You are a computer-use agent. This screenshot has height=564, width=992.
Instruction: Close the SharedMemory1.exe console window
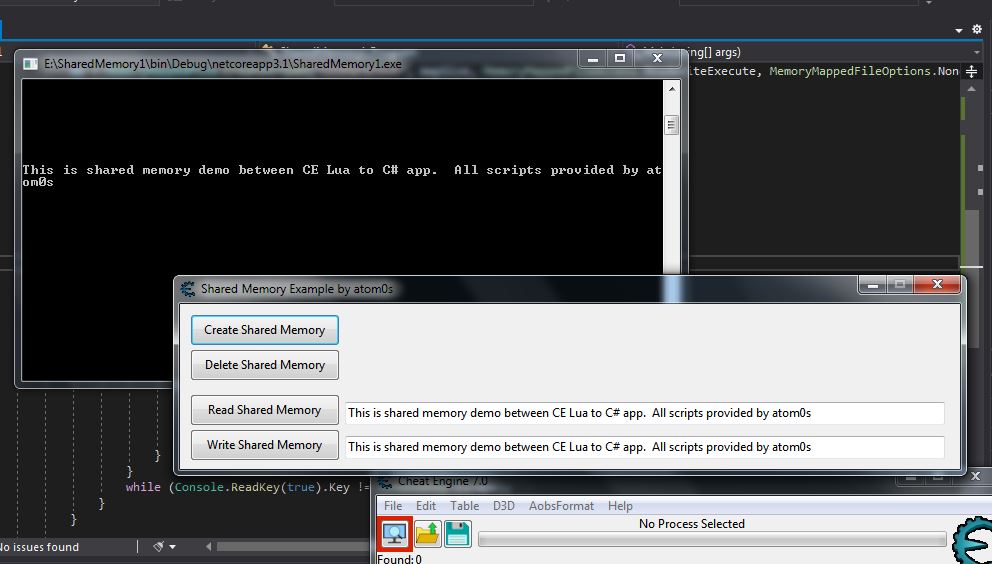coord(657,59)
